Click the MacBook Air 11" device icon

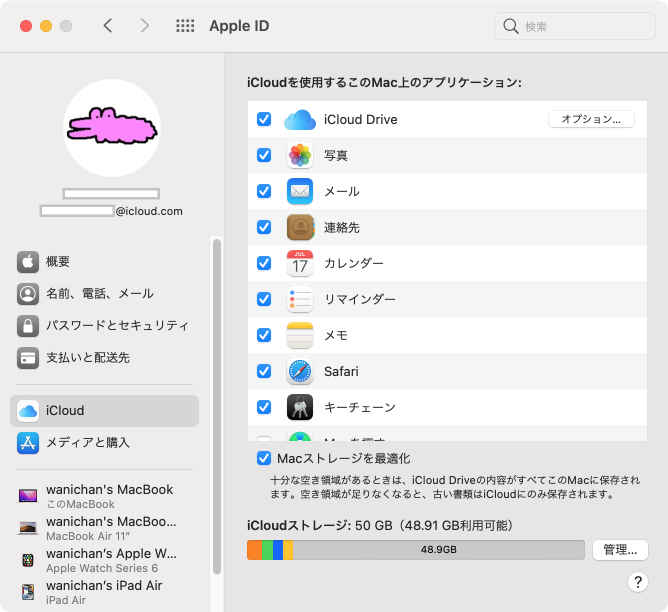pyautogui.click(x=28, y=528)
